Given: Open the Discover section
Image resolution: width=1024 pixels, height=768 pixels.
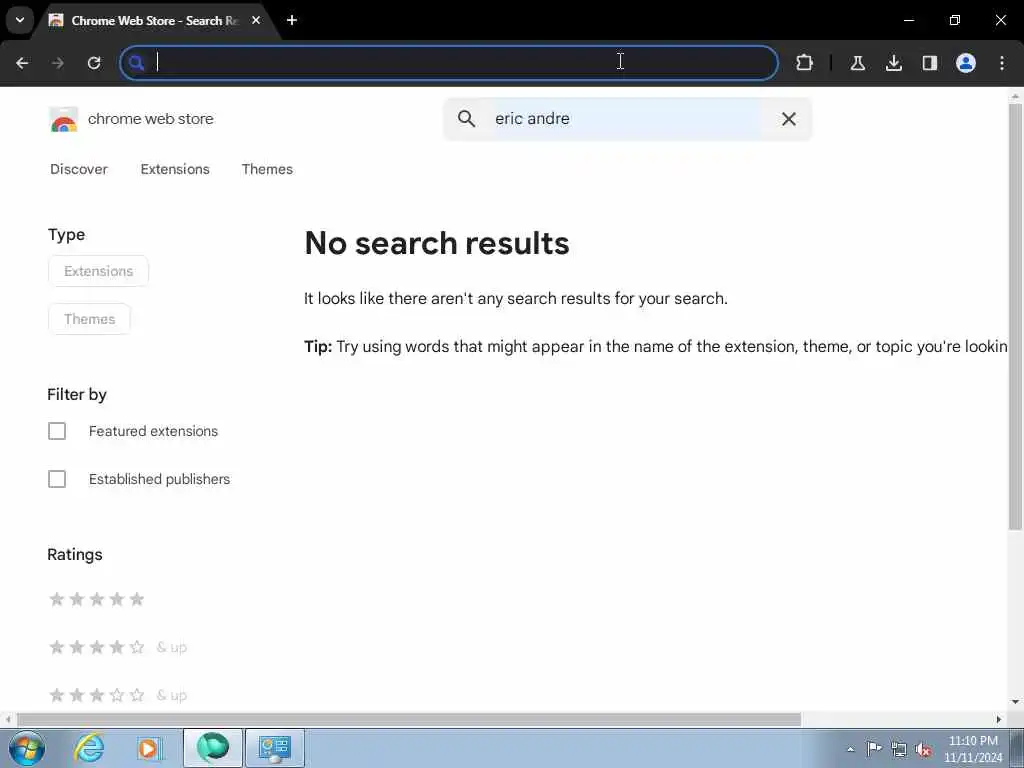Looking at the screenshot, I should [79, 169].
